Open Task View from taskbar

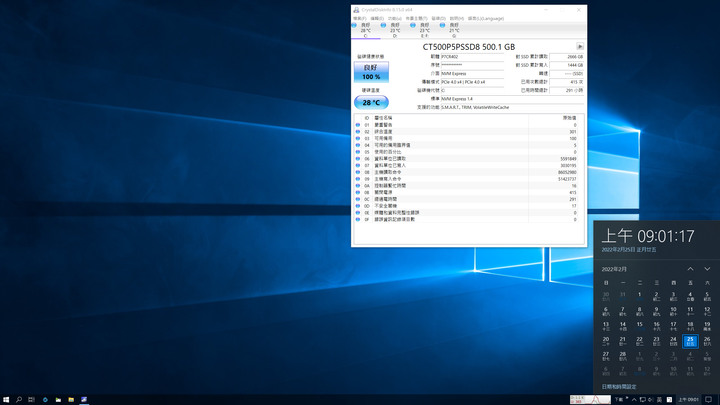click(31, 399)
